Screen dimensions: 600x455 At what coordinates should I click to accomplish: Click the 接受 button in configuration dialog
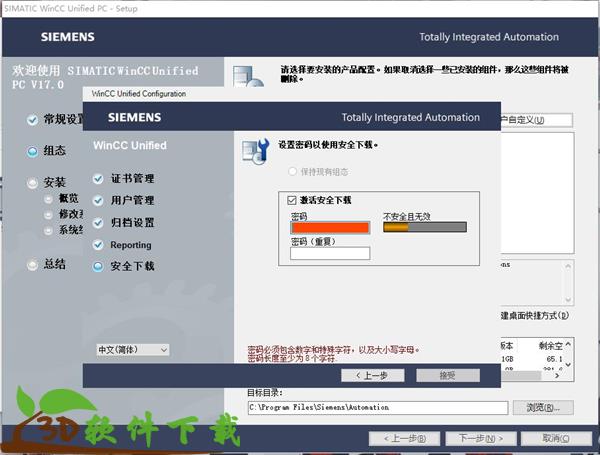[448, 375]
